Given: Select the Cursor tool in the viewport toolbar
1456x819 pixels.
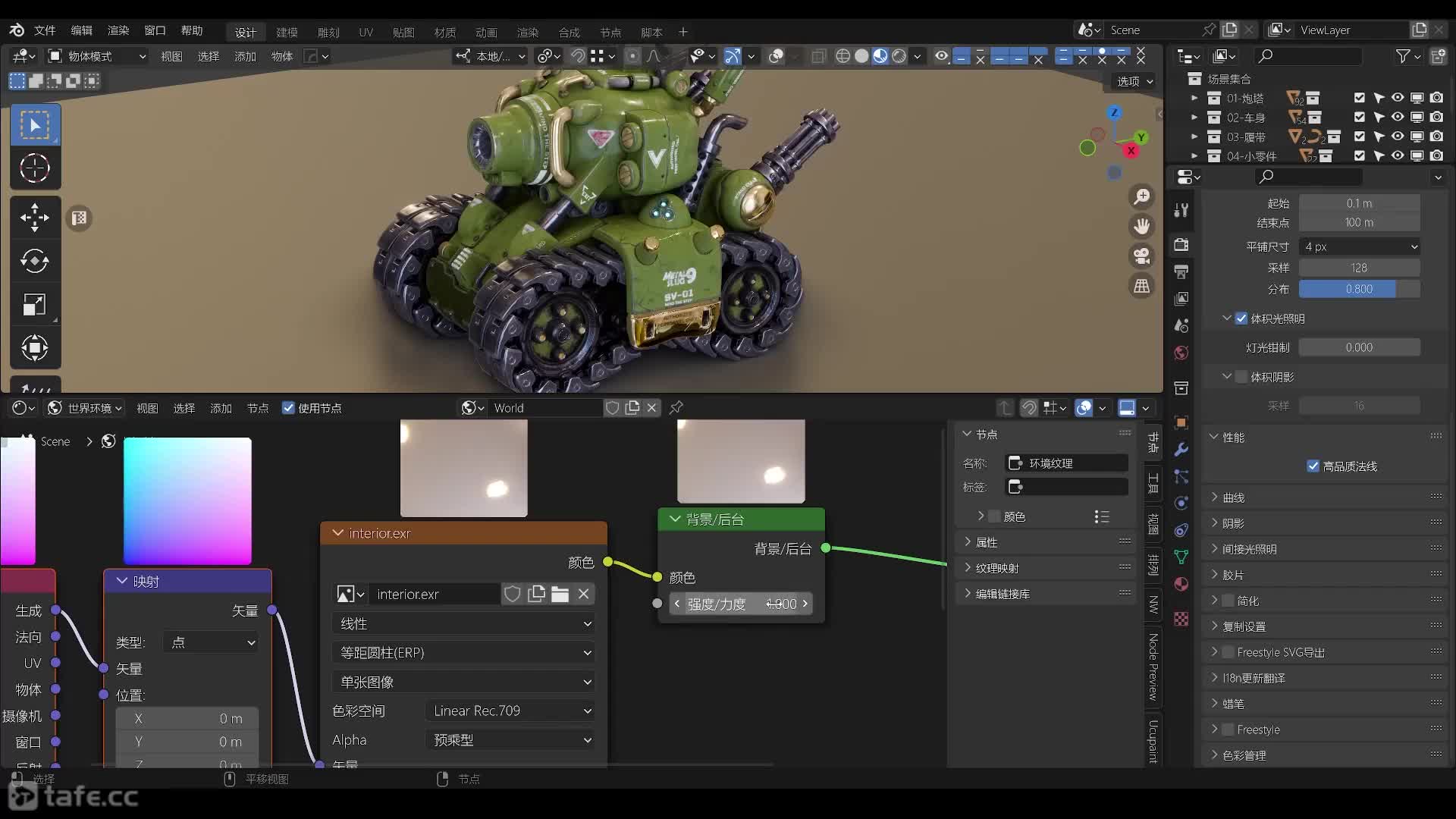Looking at the screenshot, I should (x=35, y=168).
